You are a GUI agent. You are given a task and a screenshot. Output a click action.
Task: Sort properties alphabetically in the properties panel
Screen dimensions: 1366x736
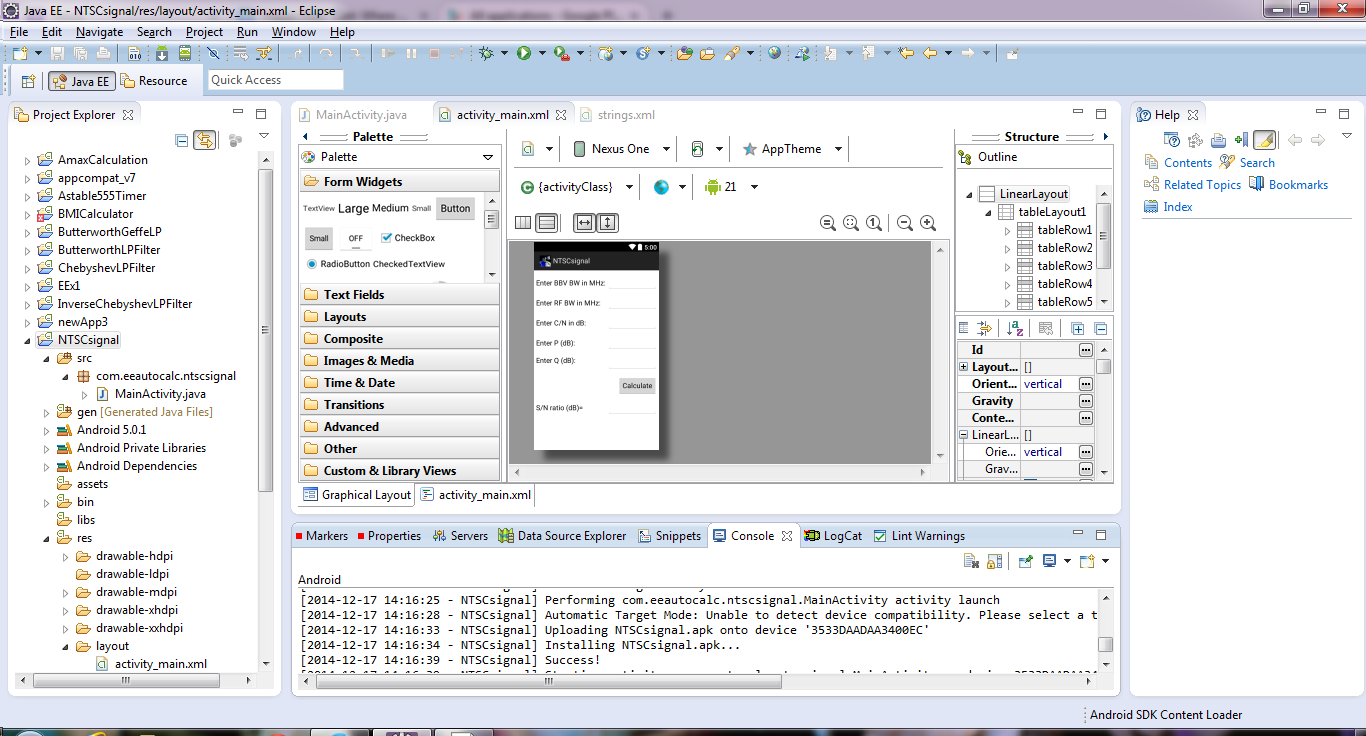point(1015,328)
